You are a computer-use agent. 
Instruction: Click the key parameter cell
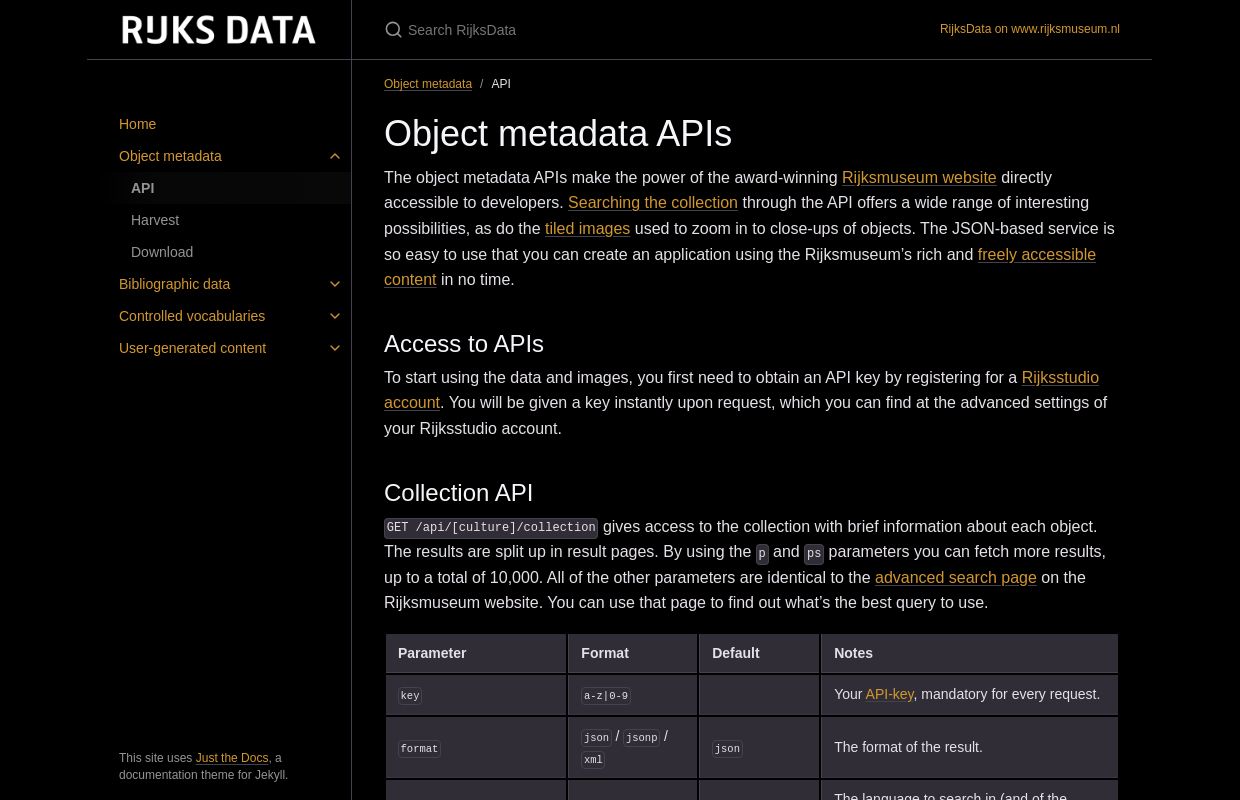click(476, 695)
